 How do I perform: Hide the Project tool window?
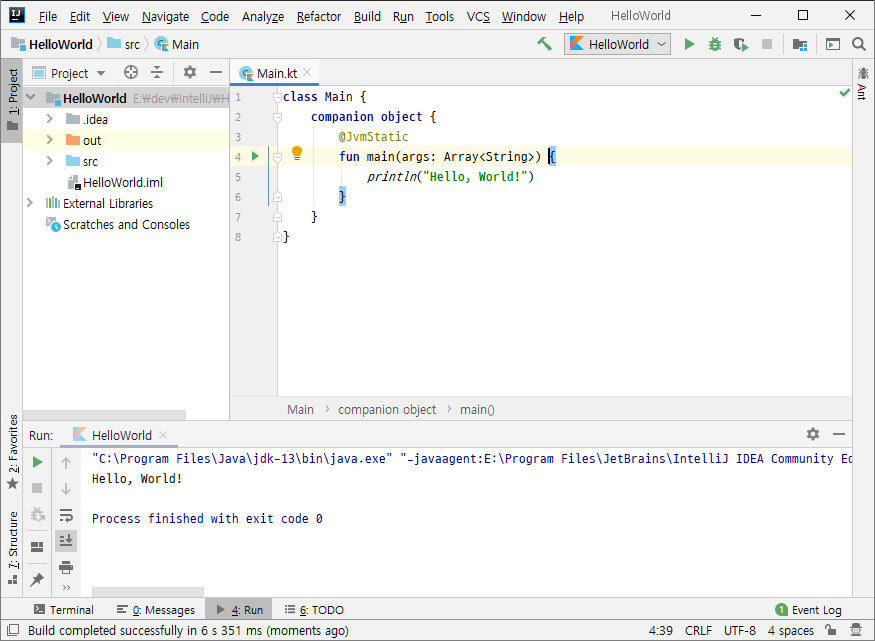point(216,73)
